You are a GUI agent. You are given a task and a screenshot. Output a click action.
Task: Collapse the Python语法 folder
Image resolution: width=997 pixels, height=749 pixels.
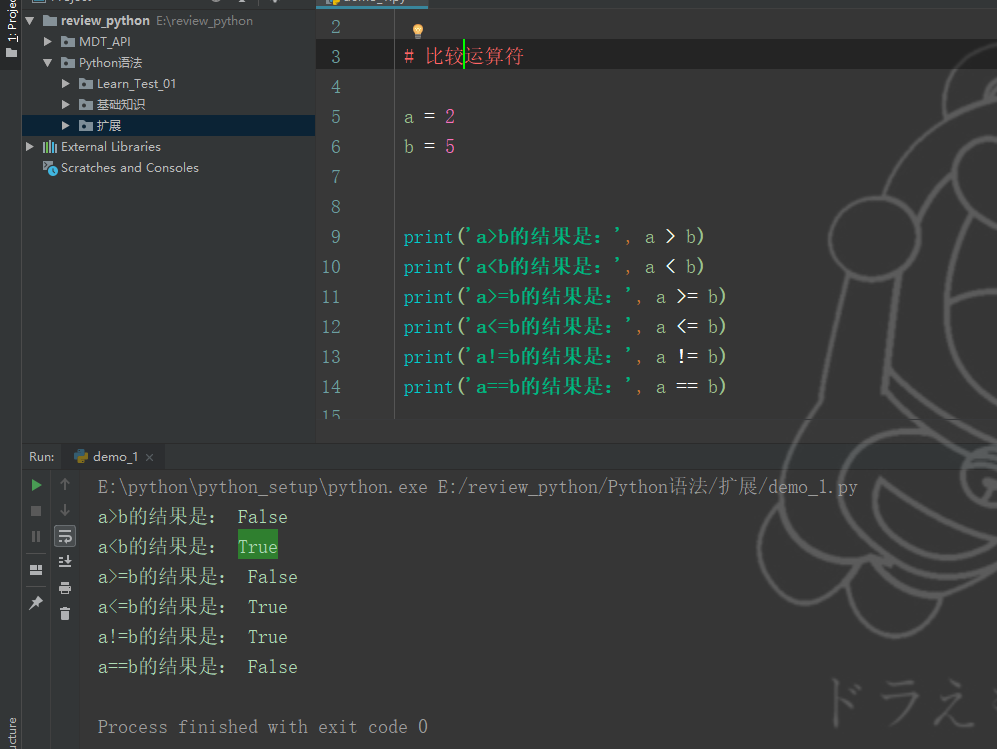[48, 62]
